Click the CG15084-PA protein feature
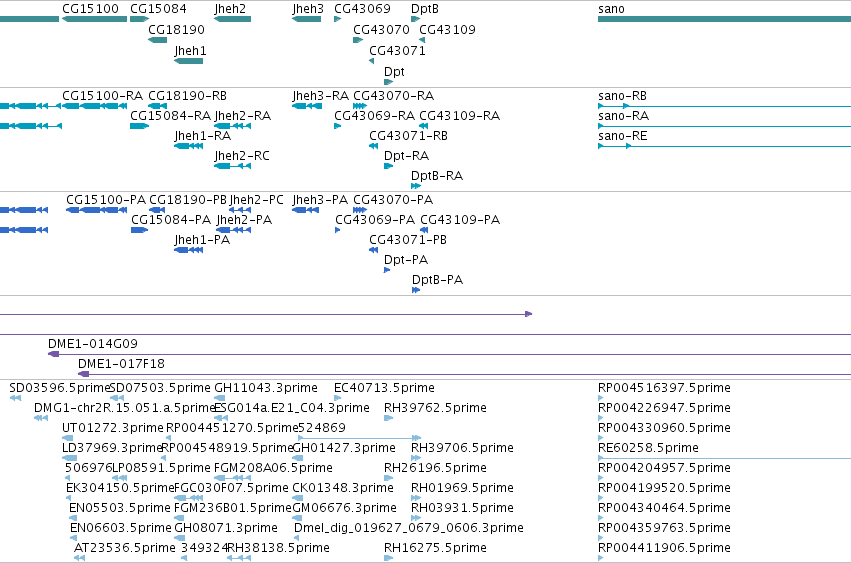Viewport: 851px width, 563px height. [139, 230]
